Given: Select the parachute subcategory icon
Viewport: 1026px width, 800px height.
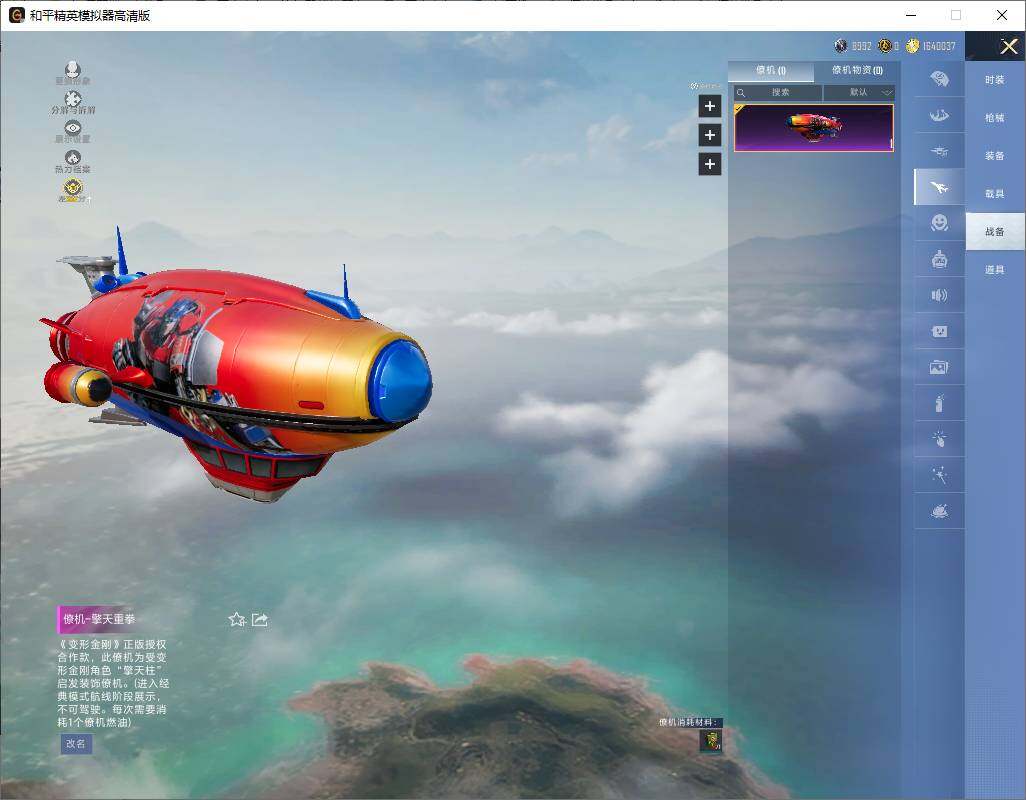Looking at the screenshot, I should pyautogui.click(x=939, y=79).
